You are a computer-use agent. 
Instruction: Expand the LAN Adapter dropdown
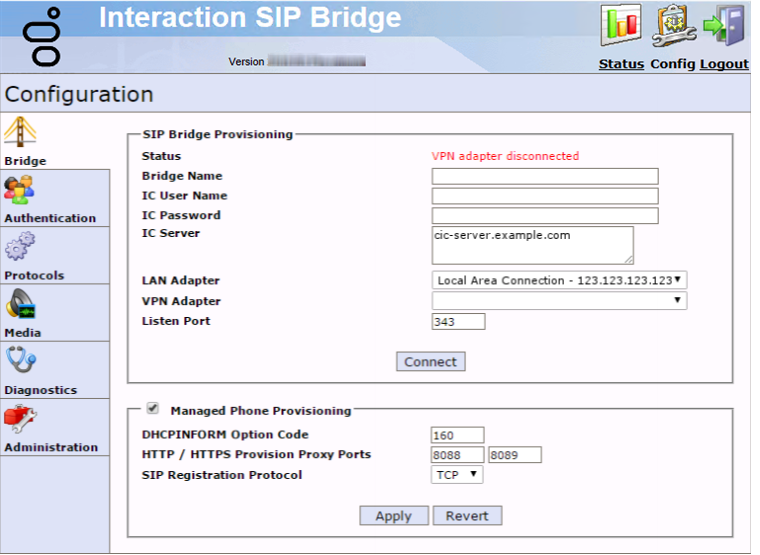pos(559,281)
